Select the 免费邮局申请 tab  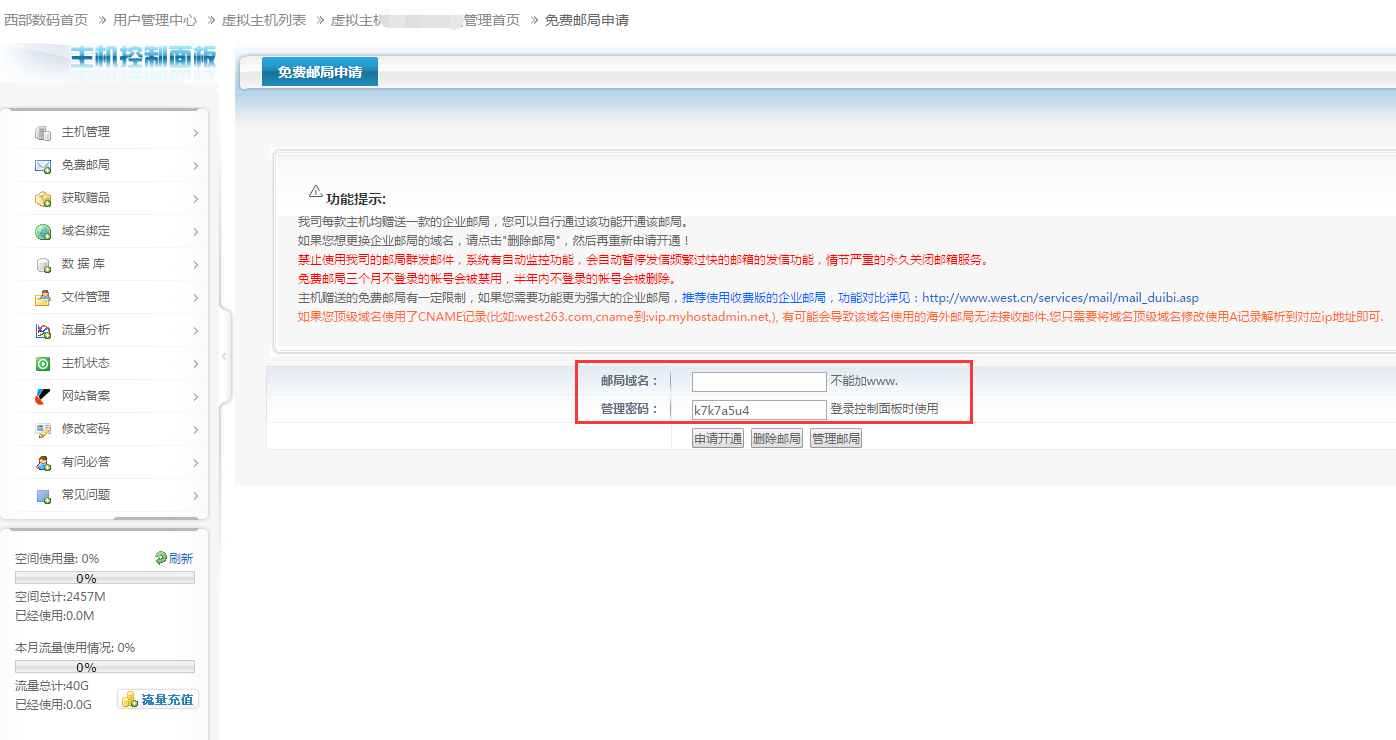pyautogui.click(x=320, y=72)
